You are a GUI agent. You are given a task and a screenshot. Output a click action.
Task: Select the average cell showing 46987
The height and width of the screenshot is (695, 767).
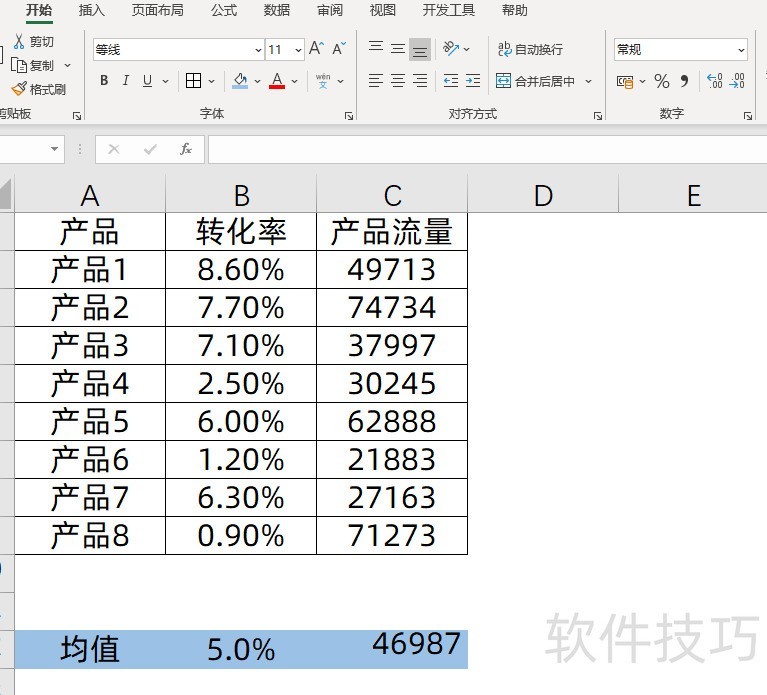[392, 649]
